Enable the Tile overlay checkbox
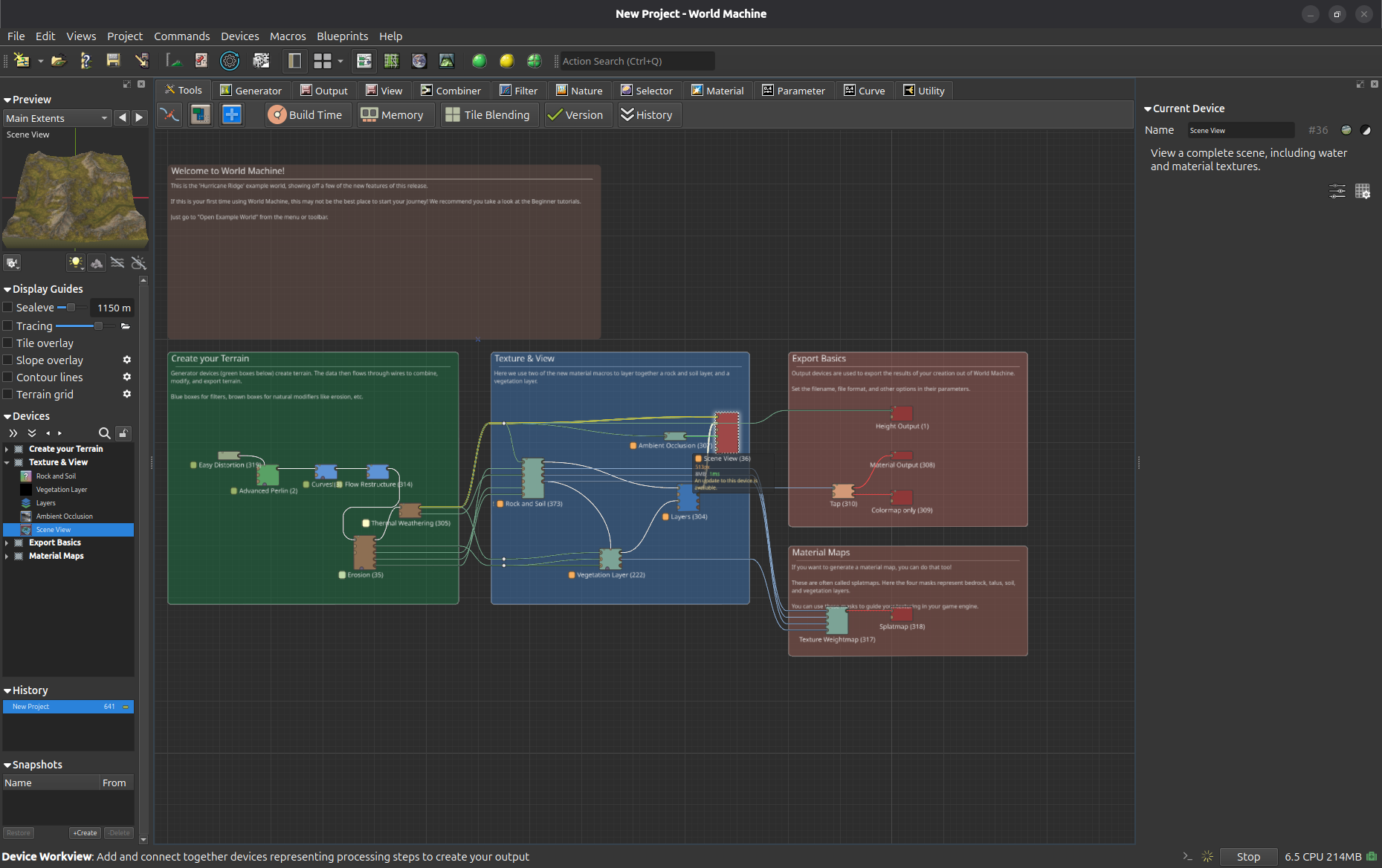Viewport: 1382px width, 868px height. click(x=8, y=343)
